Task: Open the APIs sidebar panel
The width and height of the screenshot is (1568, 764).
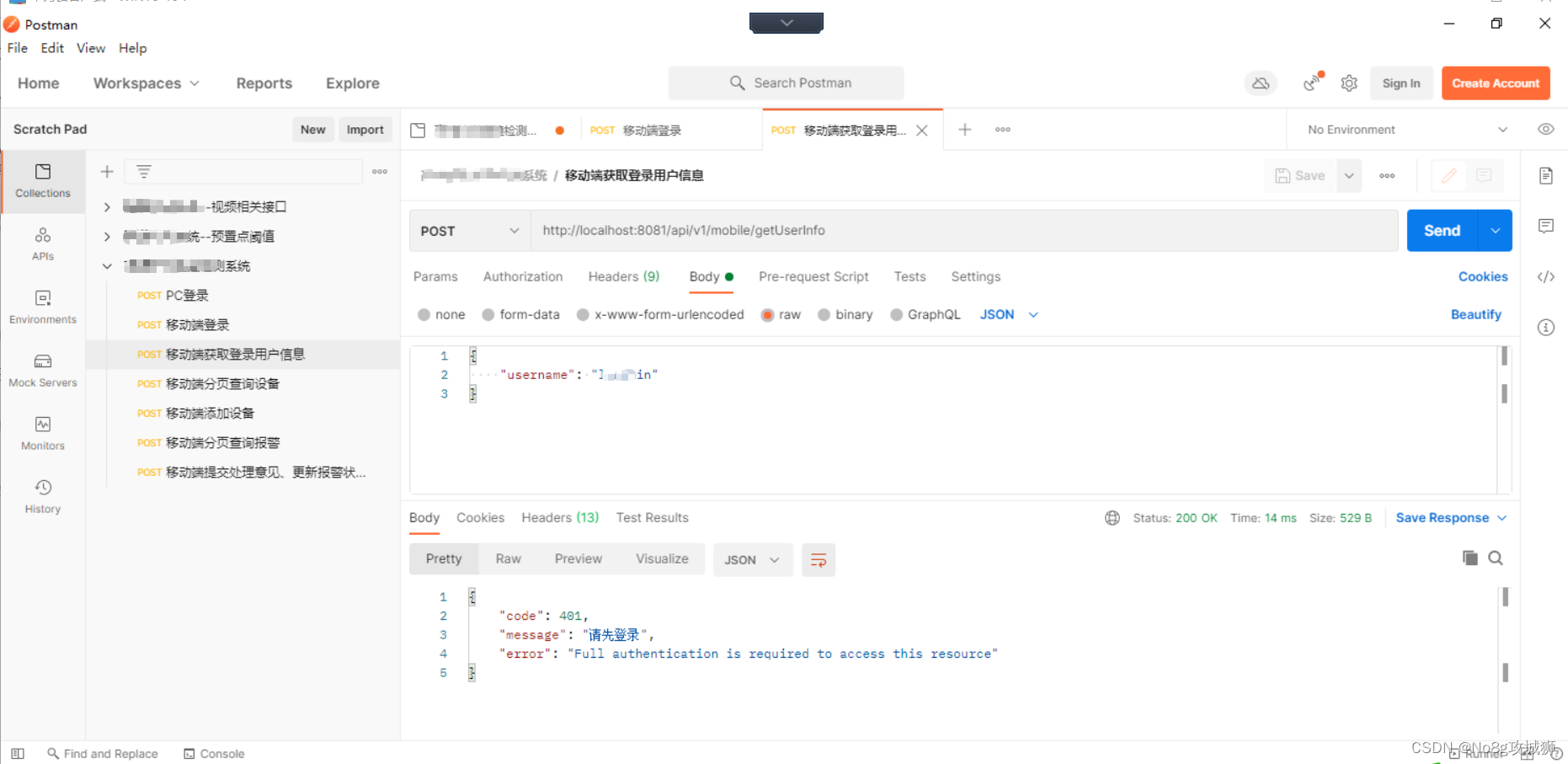Action: click(43, 244)
